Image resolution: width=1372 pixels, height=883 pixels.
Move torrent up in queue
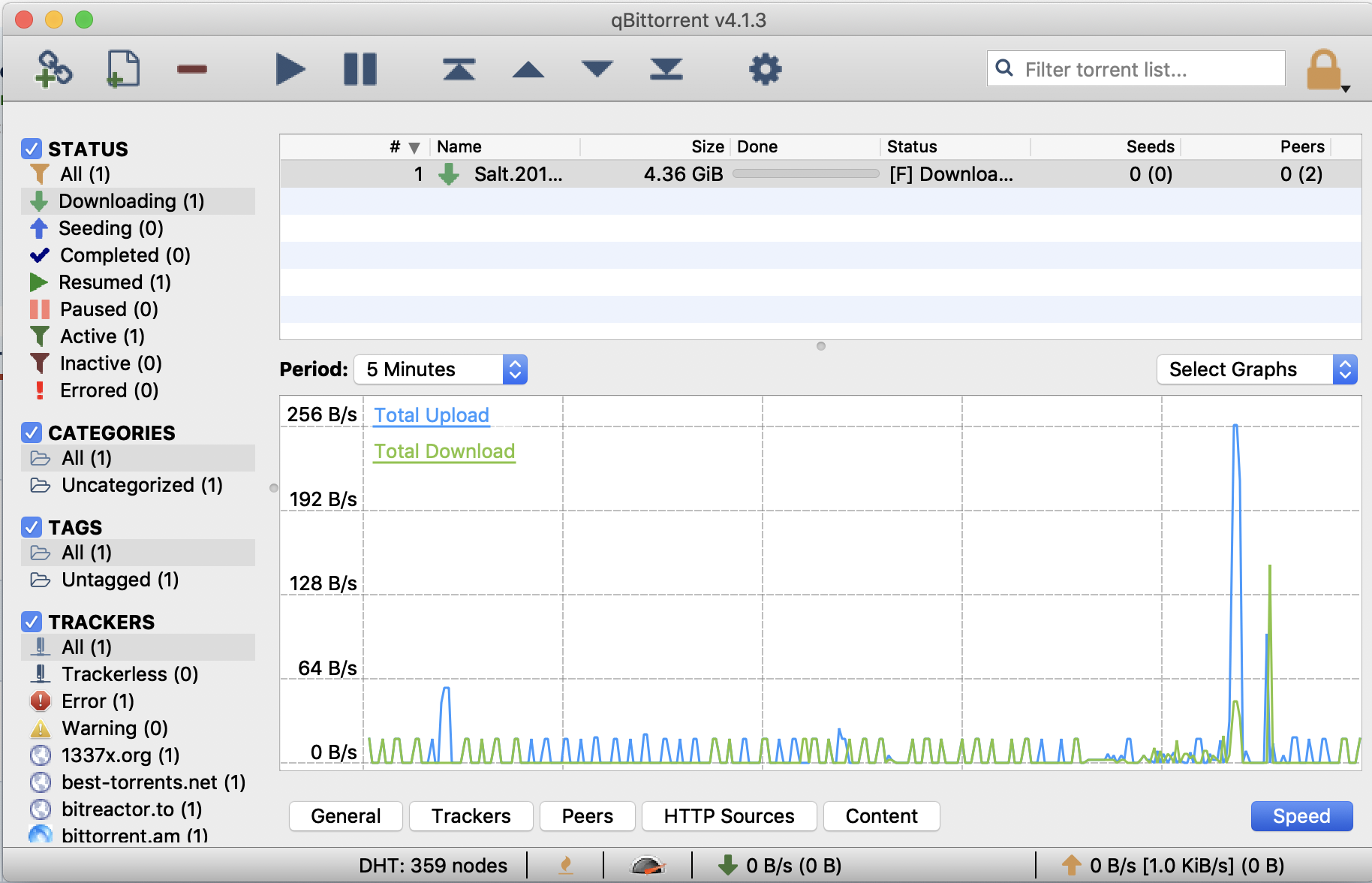pos(528,70)
